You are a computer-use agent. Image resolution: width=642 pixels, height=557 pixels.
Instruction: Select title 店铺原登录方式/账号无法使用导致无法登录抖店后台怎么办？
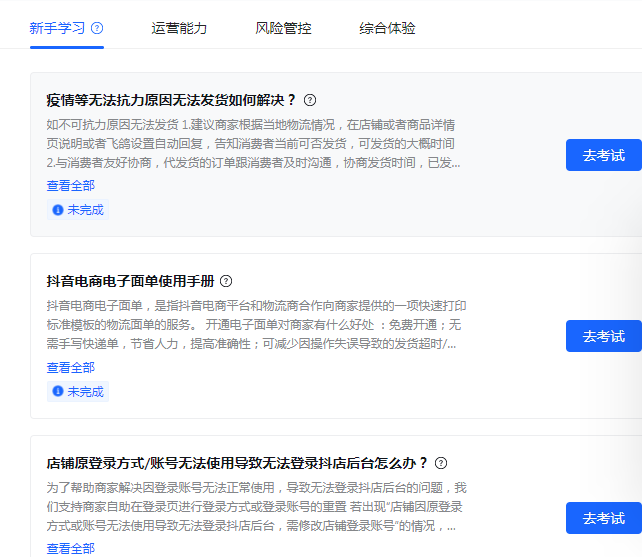pos(237,463)
